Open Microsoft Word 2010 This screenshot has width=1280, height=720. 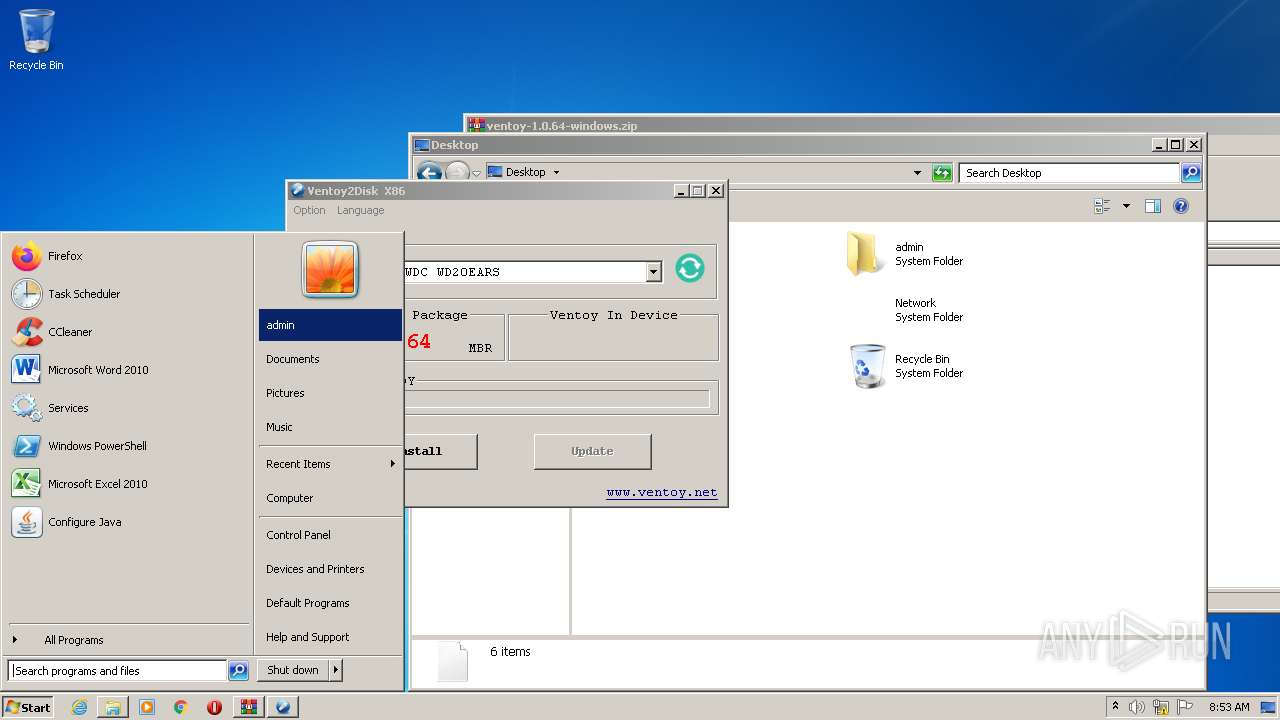[127, 370]
